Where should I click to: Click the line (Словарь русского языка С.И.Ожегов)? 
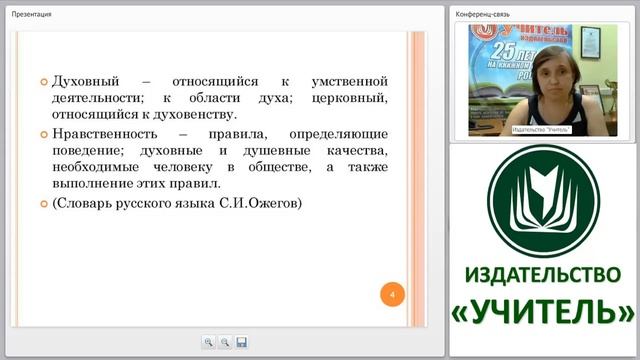pyautogui.click(x=177, y=203)
